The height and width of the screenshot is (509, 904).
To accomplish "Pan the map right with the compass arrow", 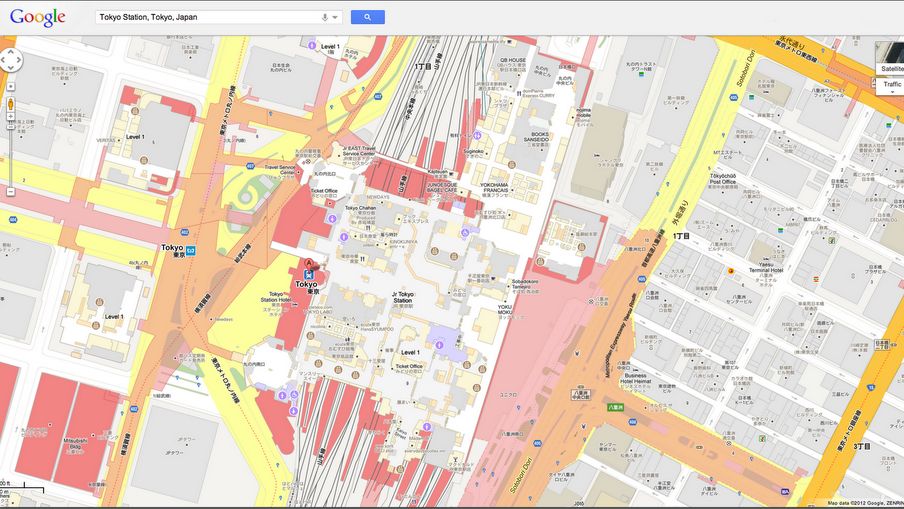I will click(x=19, y=59).
